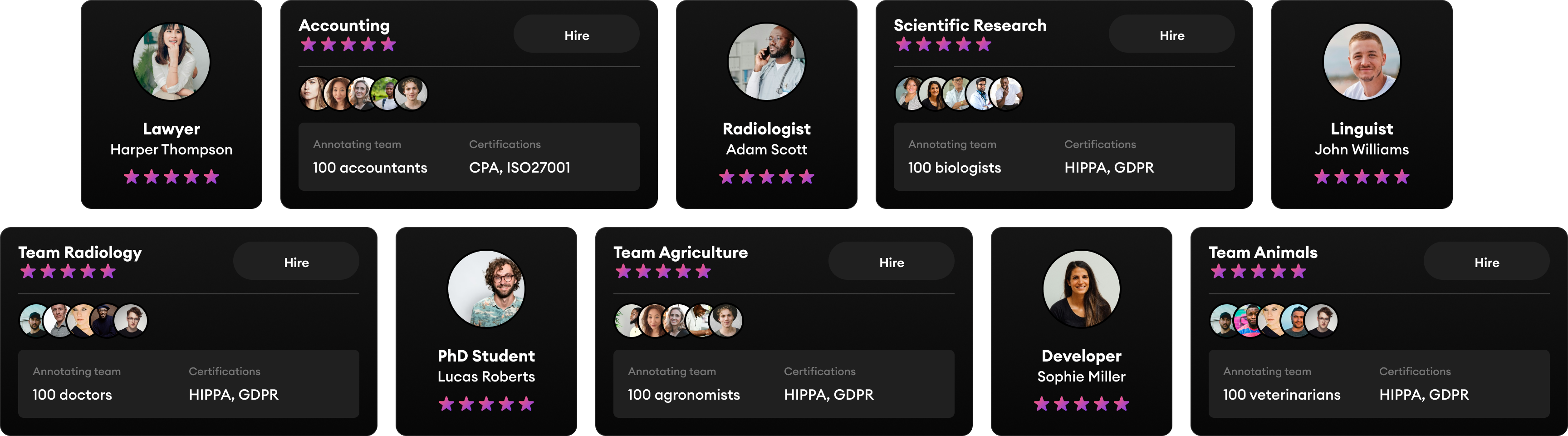Click Adam Scott's radiologist avatar
The height and width of the screenshot is (436, 1568).
coord(767,61)
